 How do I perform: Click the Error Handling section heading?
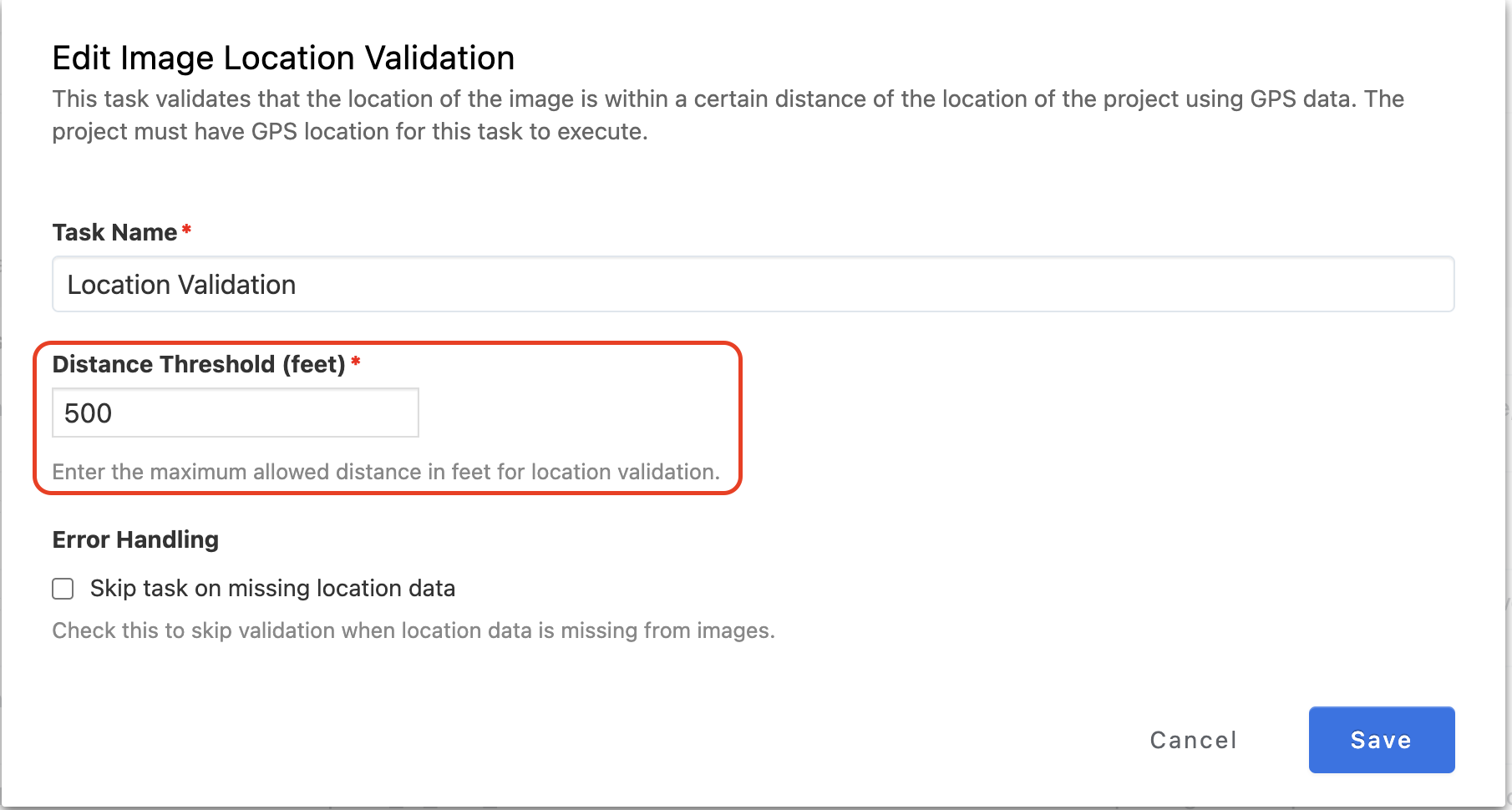pyautogui.click(x=135, y=539)
